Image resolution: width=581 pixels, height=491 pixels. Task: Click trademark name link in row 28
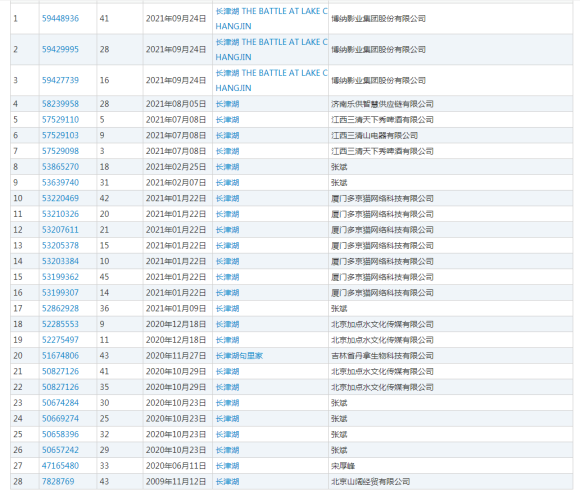pyautogui.click(x=228, y=481)
